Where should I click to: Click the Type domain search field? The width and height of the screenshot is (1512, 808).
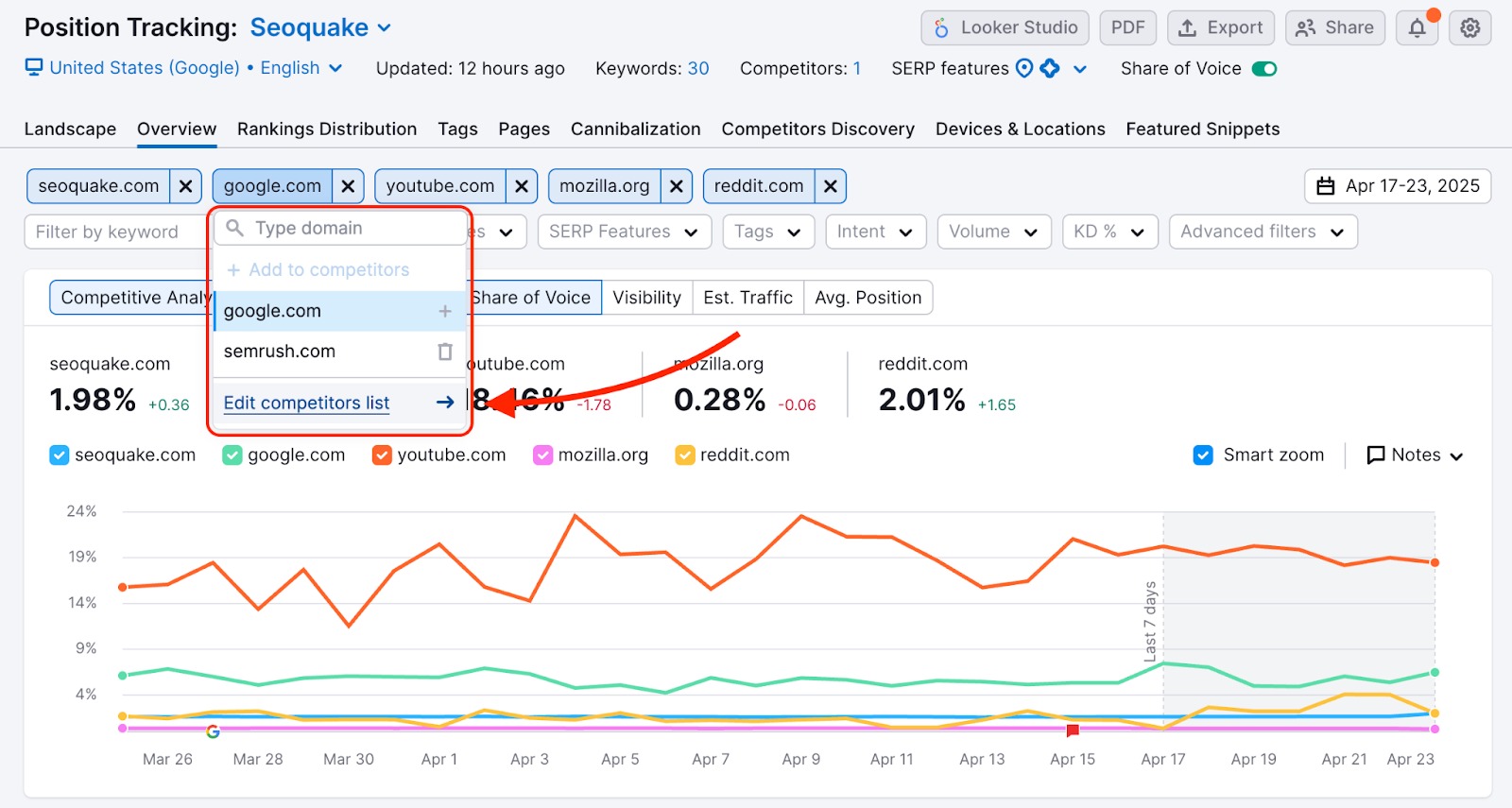350,228
